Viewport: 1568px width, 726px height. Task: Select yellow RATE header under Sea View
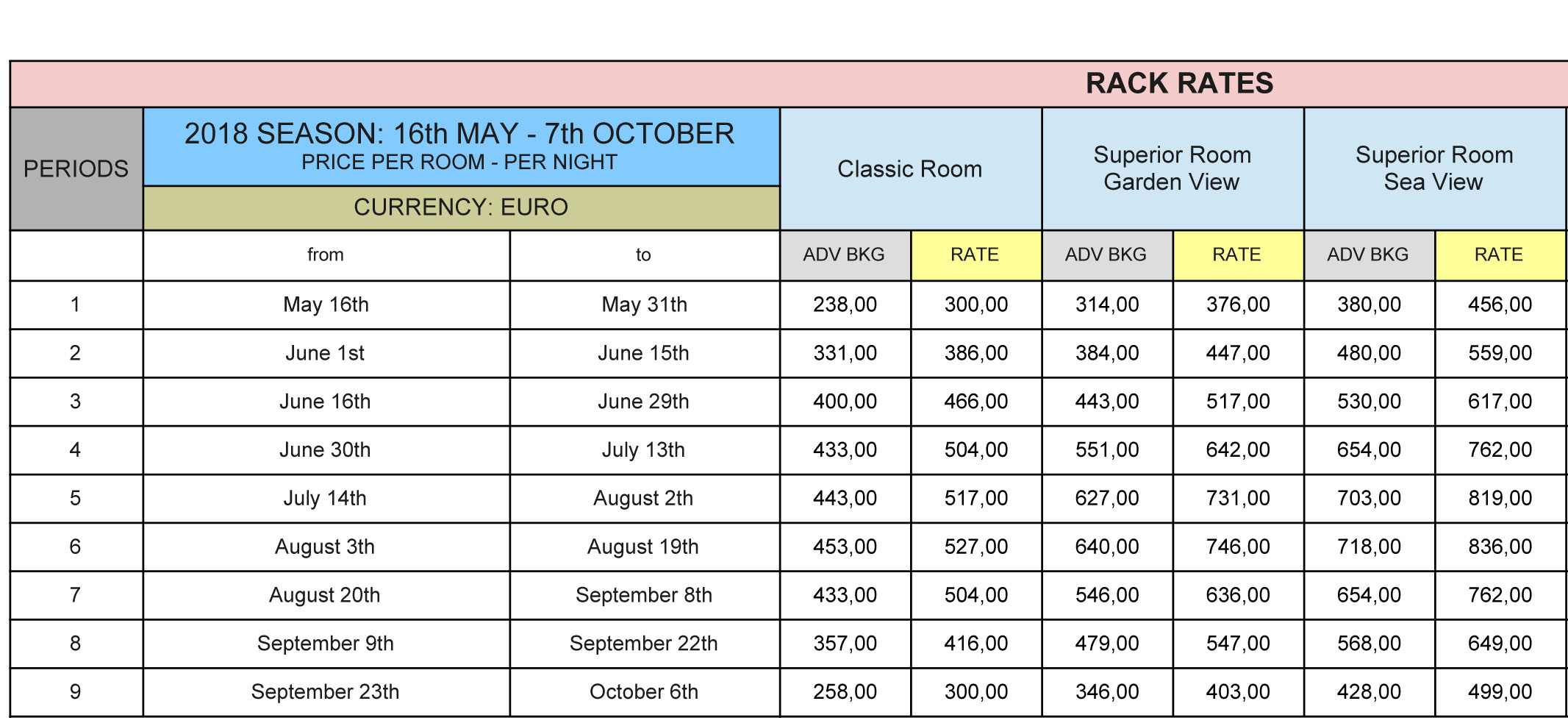(1499, 255)
